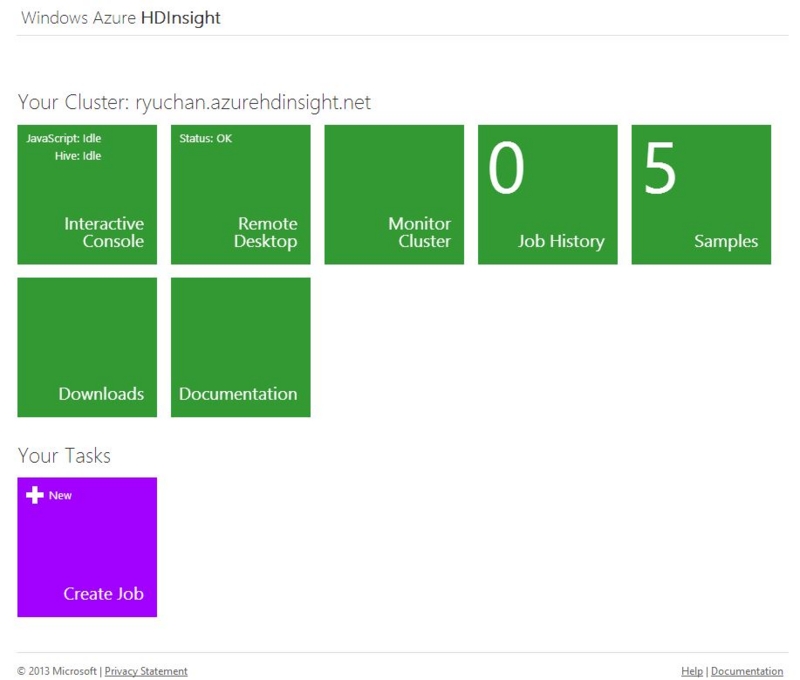Screen dimensions: 800x680
Task: Click the '© 2013 Microsoft' footer text
Action: point(57,671)
